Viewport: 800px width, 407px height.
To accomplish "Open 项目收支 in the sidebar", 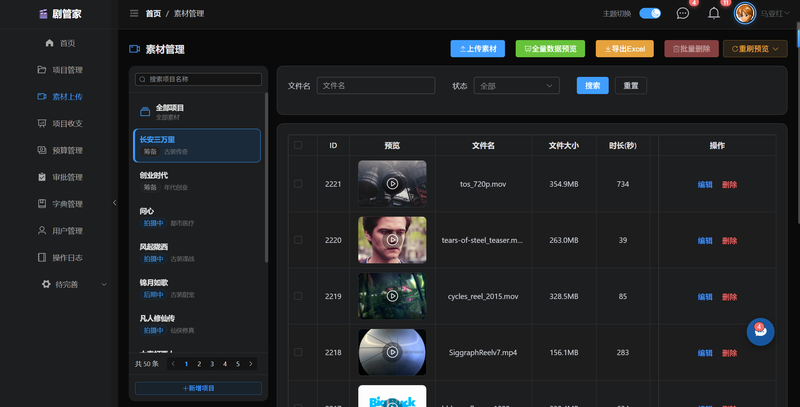I will point(67,123).
